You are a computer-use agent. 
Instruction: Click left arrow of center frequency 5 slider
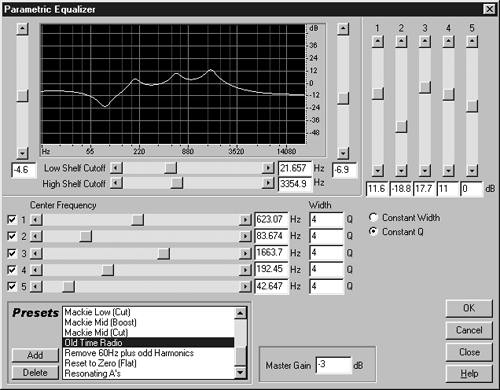[x=36, y=286]
